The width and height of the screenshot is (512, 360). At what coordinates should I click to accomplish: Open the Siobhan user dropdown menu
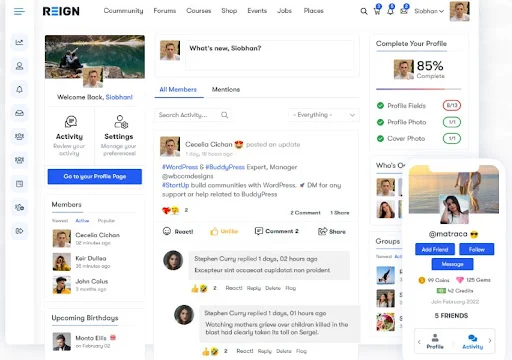click(x=429, y=11)
